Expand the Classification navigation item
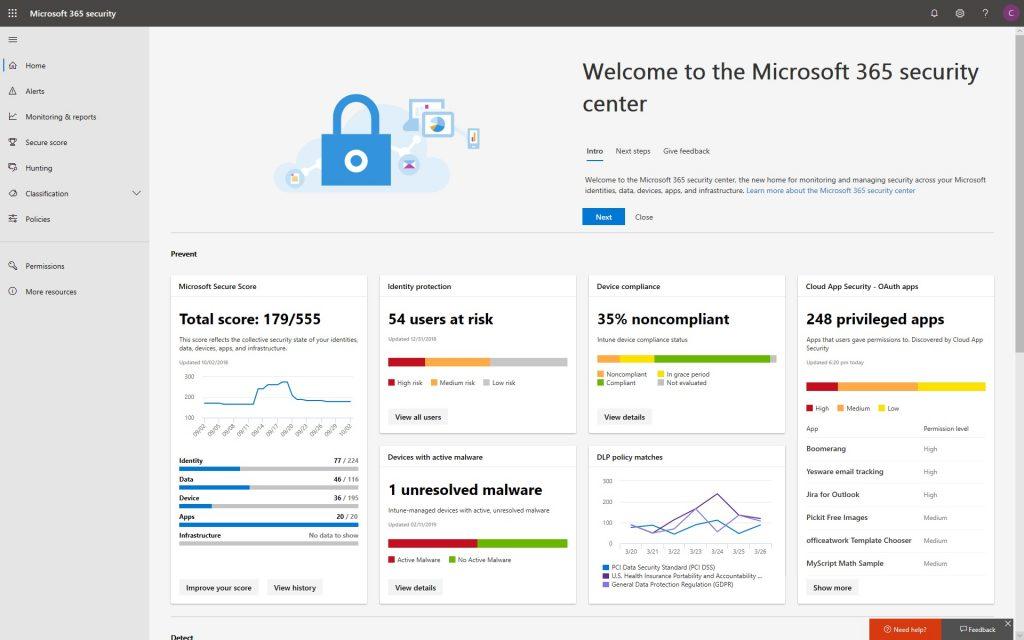Viewport: 1024px width, 640px height. 136,193
